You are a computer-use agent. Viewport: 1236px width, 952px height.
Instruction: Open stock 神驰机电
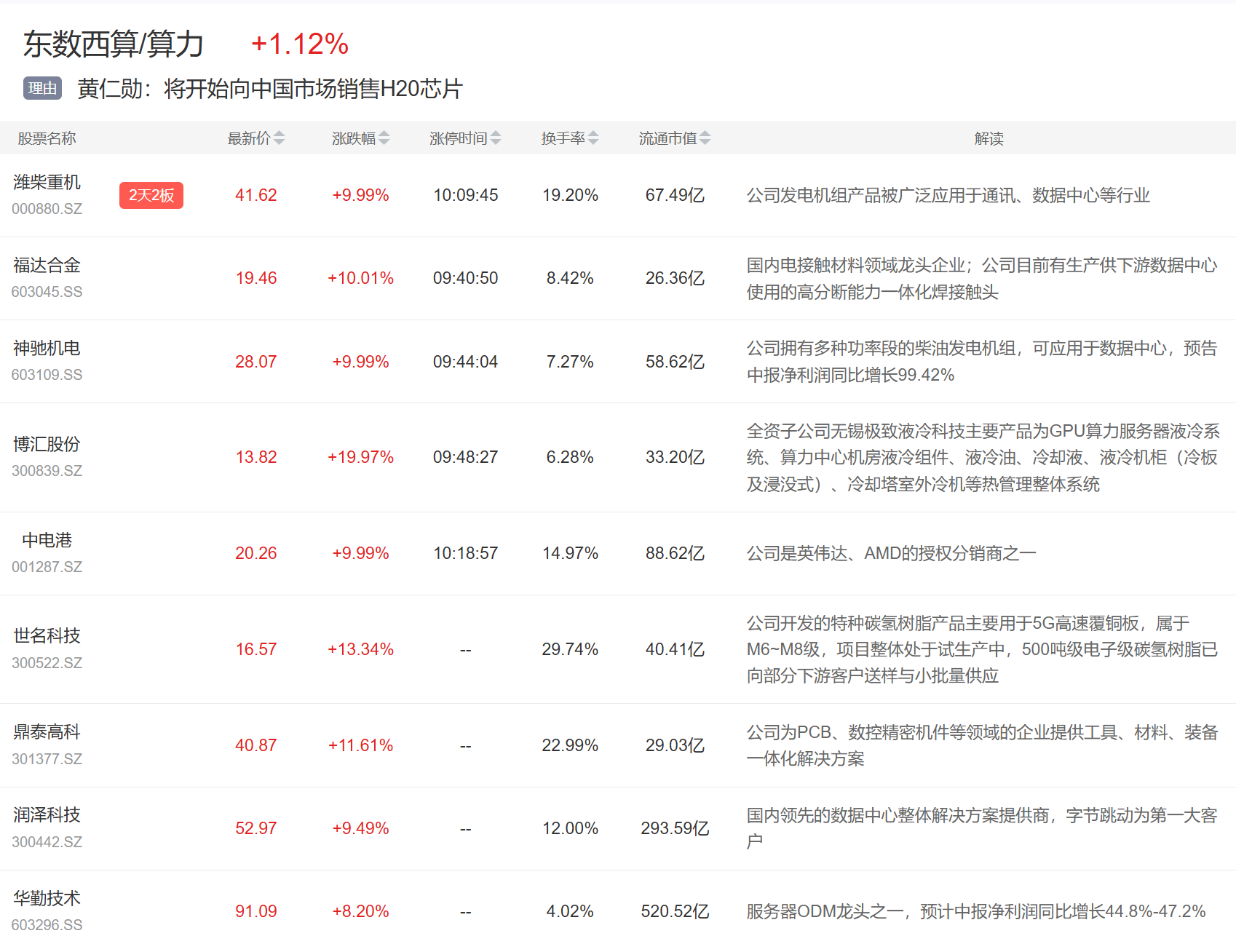(47, 348)
